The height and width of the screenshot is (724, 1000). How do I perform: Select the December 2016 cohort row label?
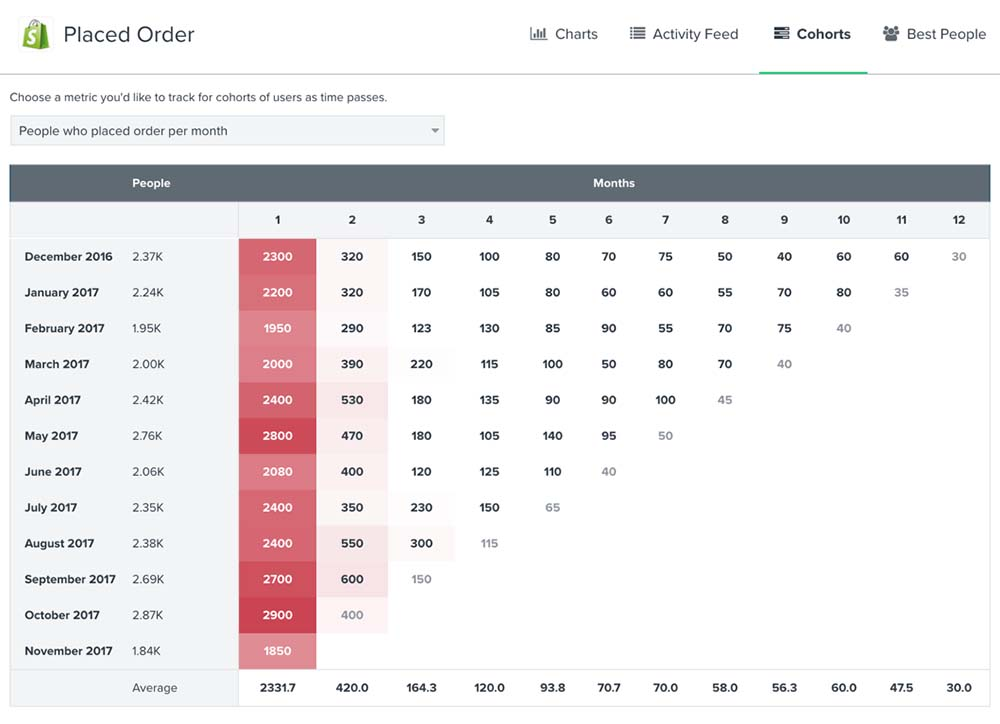[x=68, y=256]
